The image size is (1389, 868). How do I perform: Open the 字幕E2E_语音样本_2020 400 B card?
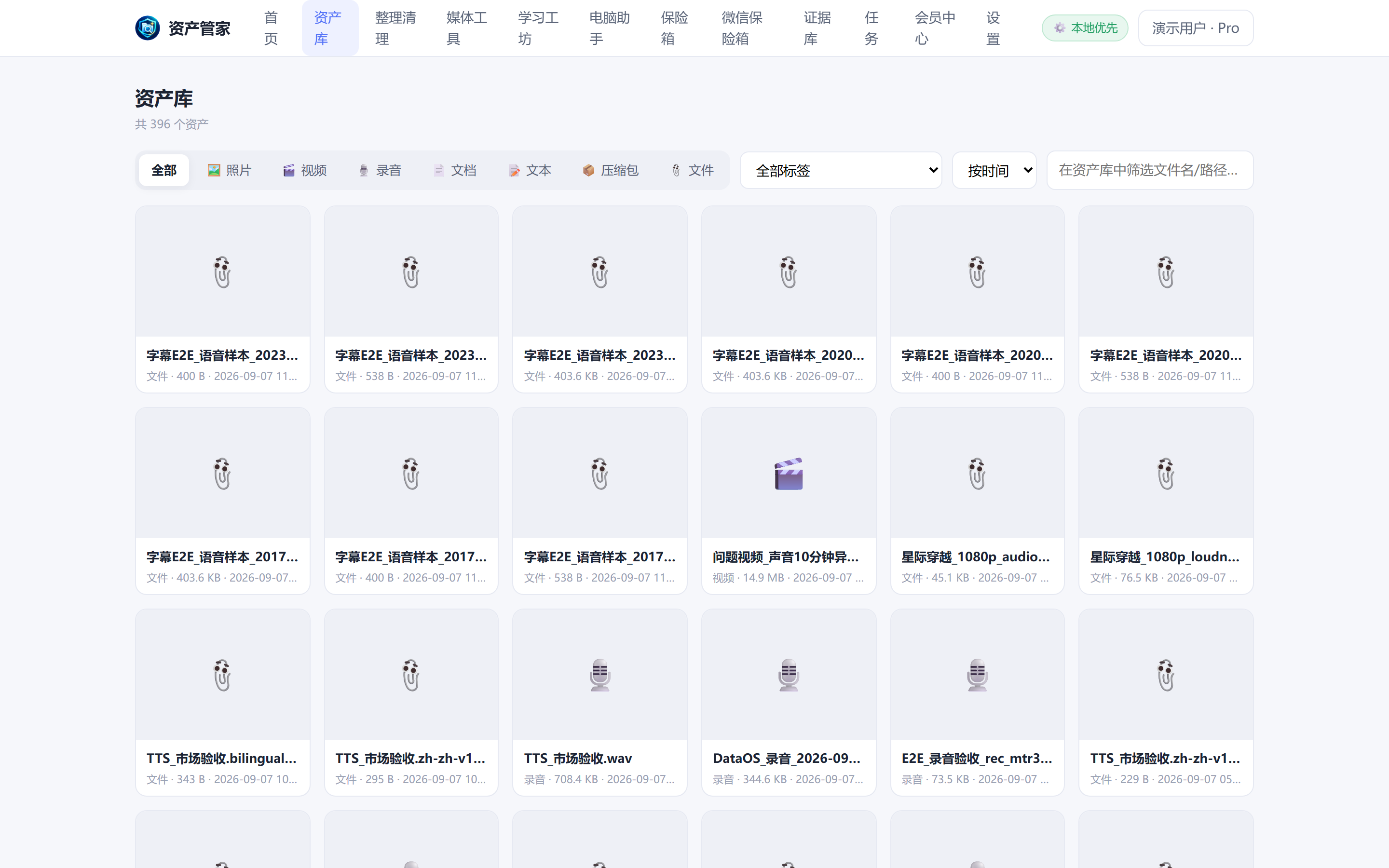point(977,299)
